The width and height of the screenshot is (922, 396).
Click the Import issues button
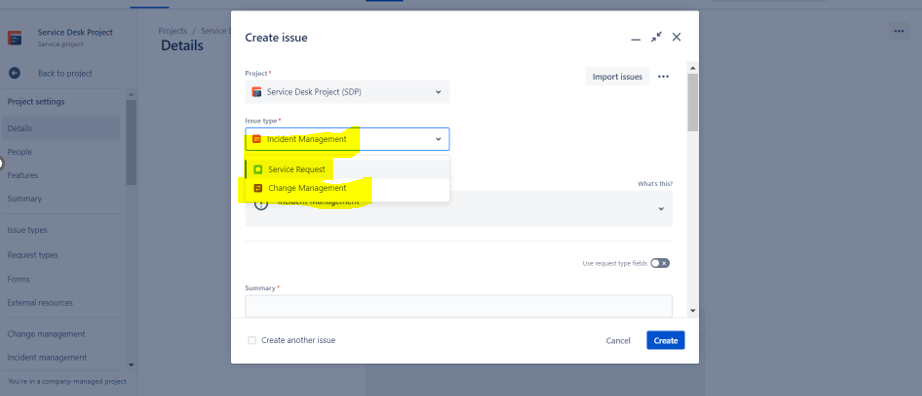pyautogui.click(x=617, y=76)
